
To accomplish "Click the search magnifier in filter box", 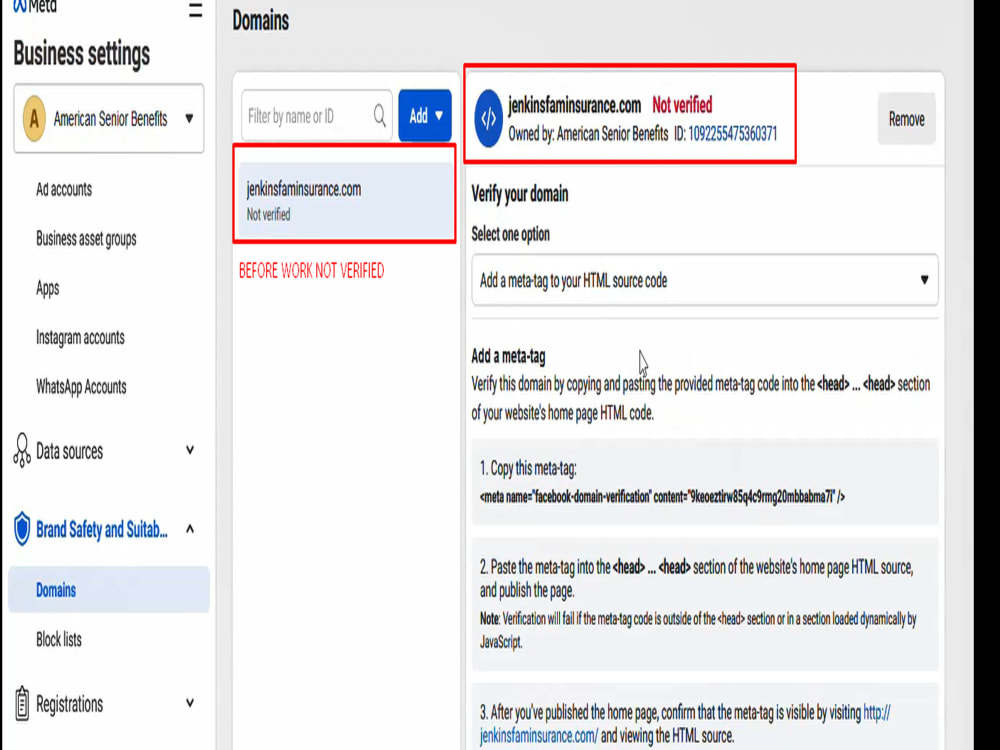I will [x=379, y=116].
